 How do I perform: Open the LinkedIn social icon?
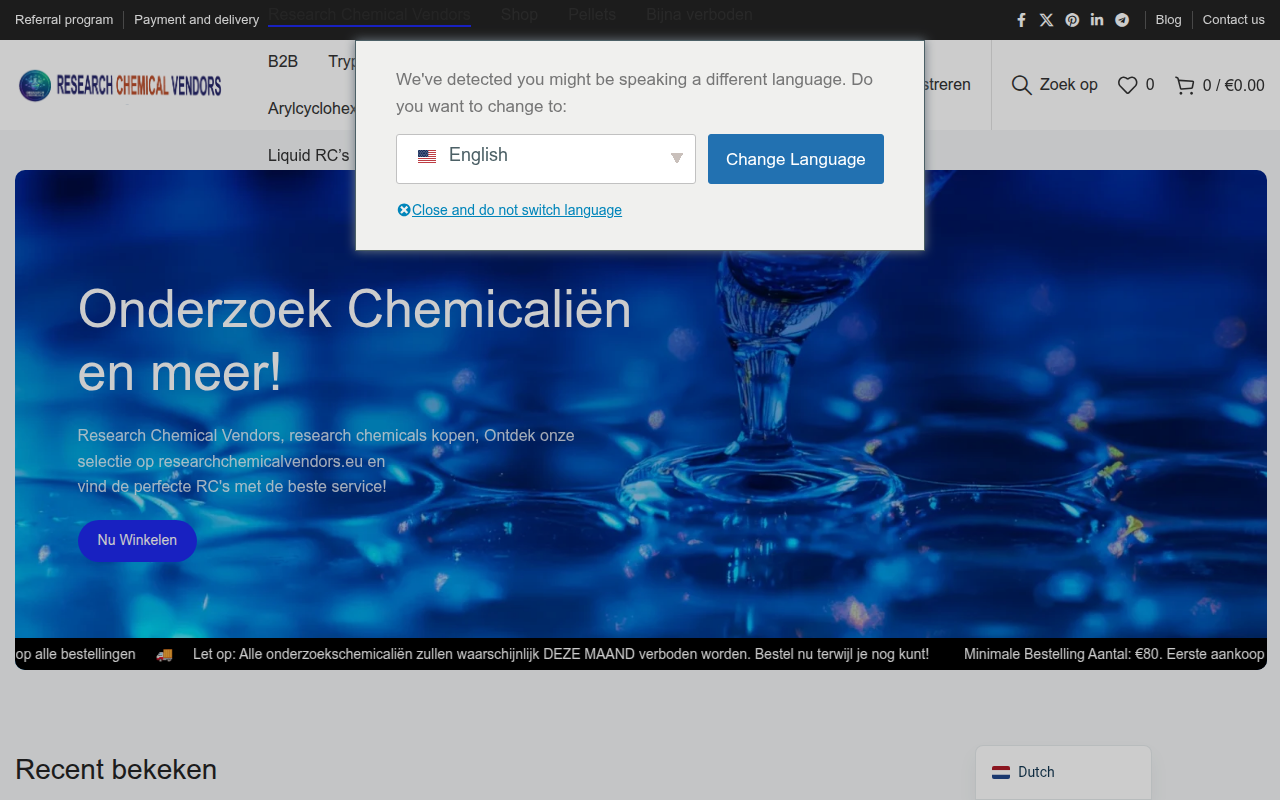1097,20
